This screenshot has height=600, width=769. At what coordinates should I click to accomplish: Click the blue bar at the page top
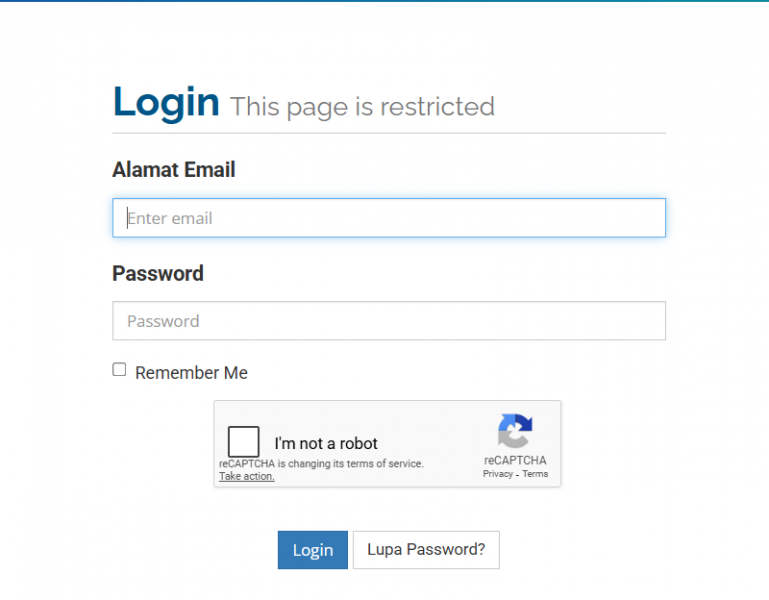point(384,1)
